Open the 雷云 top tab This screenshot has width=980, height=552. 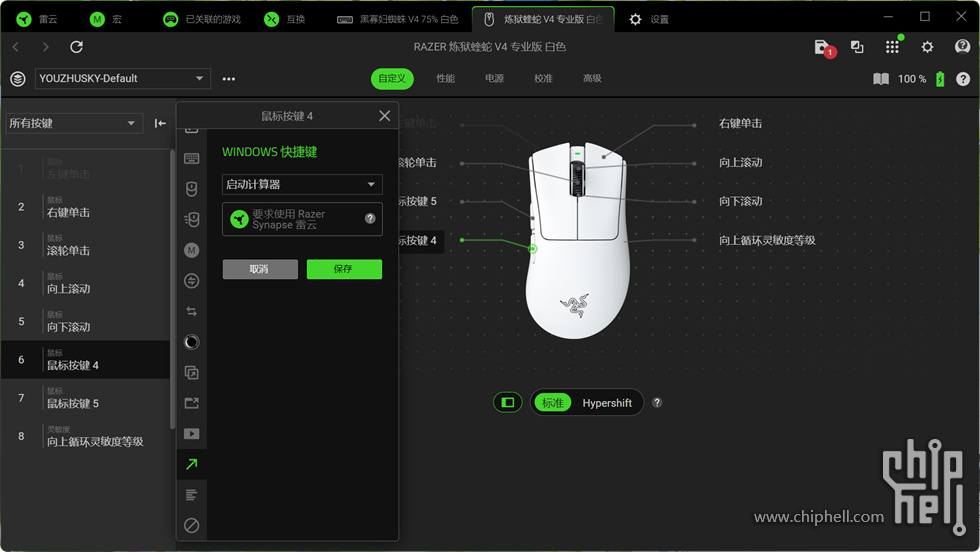[x=38, y=19]
